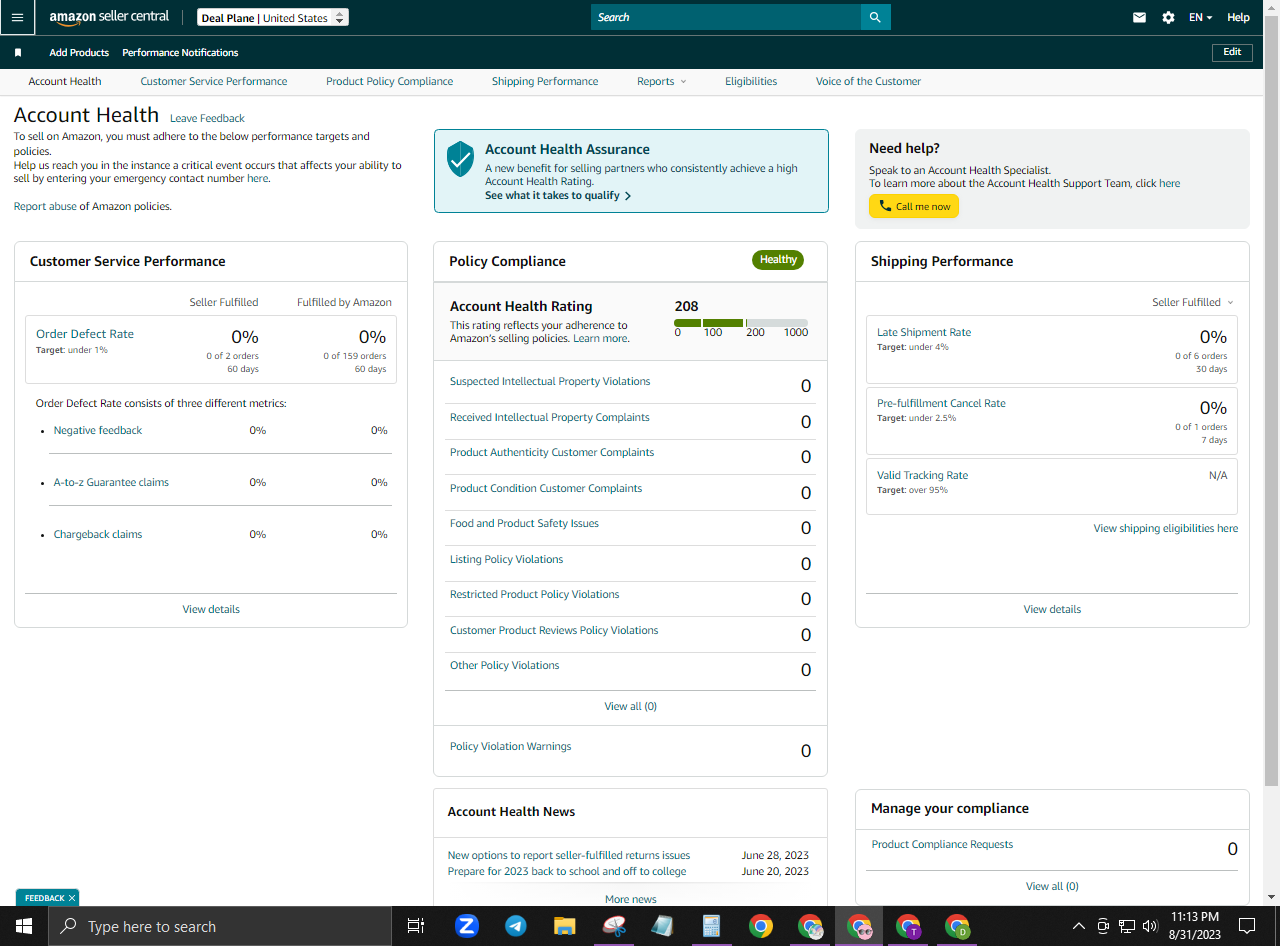Open the network icon in system tray
The image size is (1280, 946).
(1127, 926)
